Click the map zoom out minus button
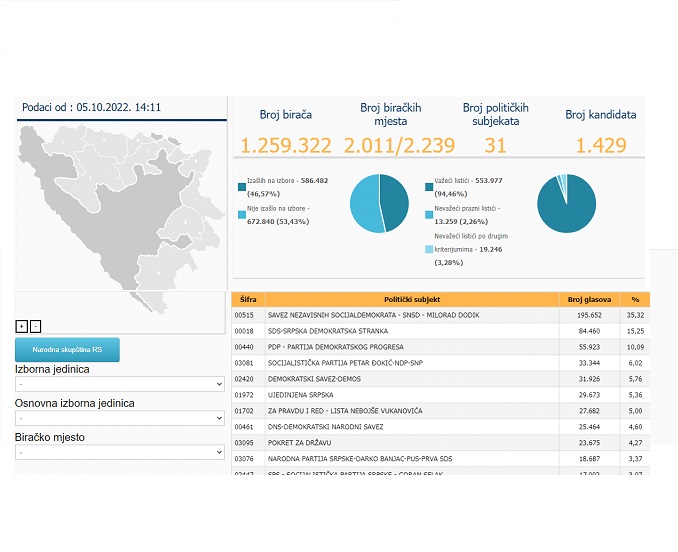 coord(36,326)
